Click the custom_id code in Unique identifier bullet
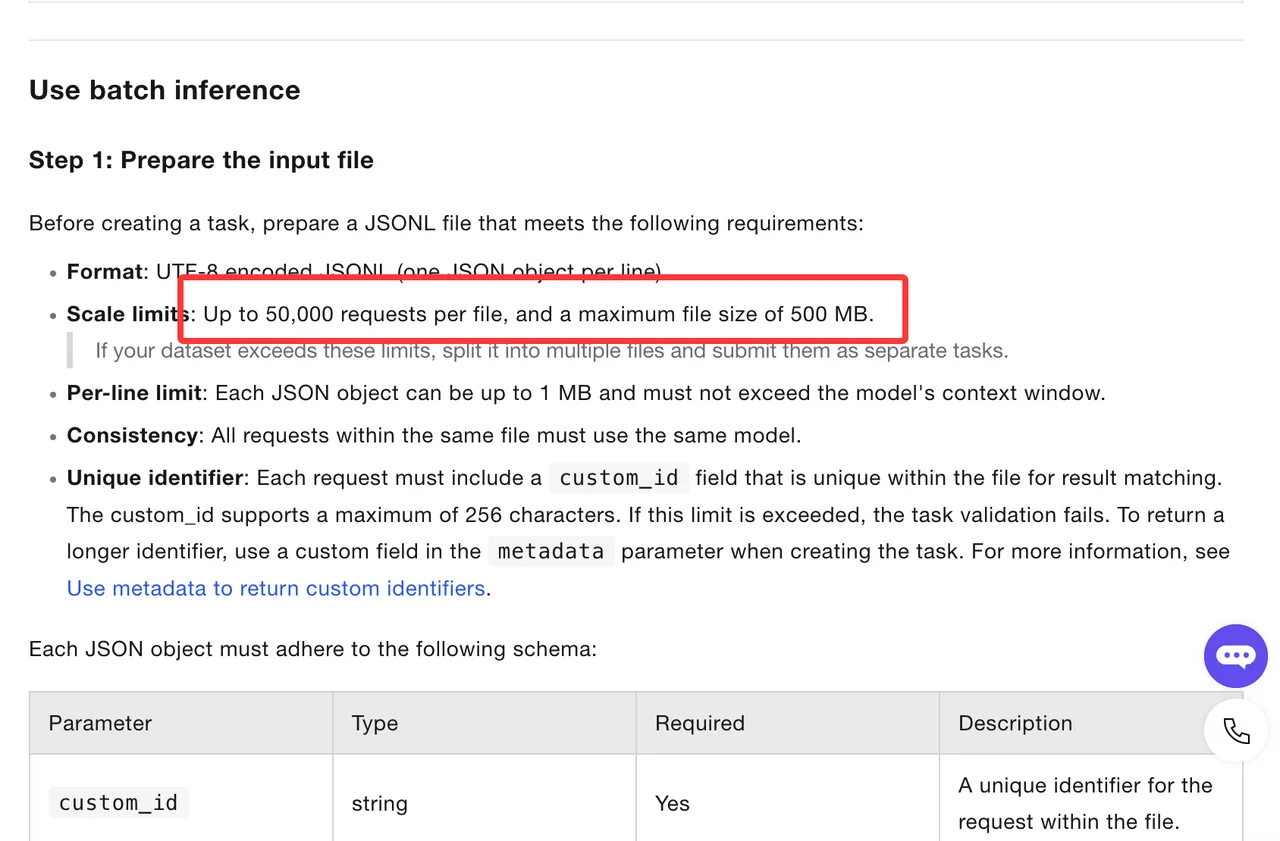This screenshot has height=841, width=1280. pyautogui.click(x=619, y=478)
